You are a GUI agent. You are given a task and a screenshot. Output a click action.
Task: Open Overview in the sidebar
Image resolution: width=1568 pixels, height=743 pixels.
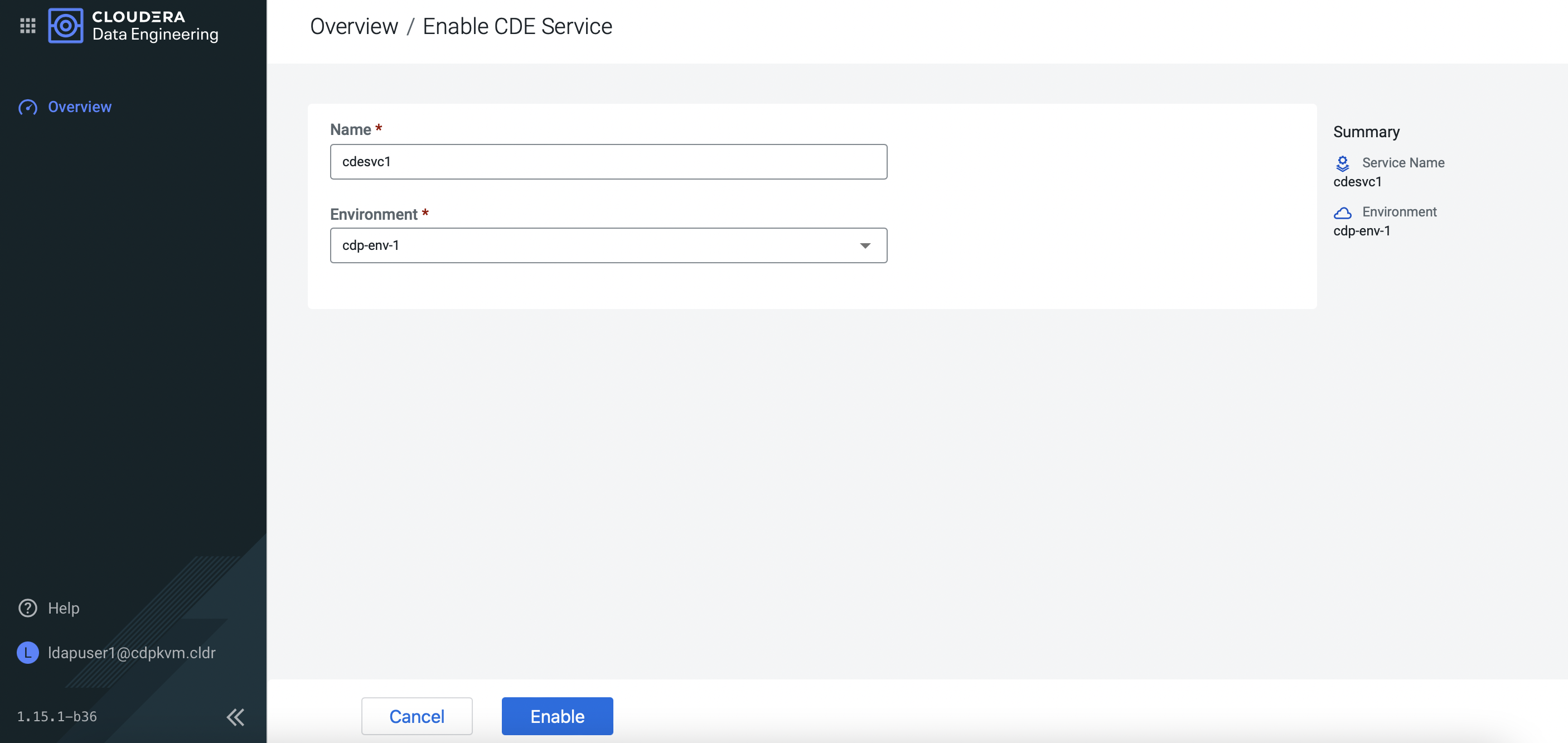point(80,107)
